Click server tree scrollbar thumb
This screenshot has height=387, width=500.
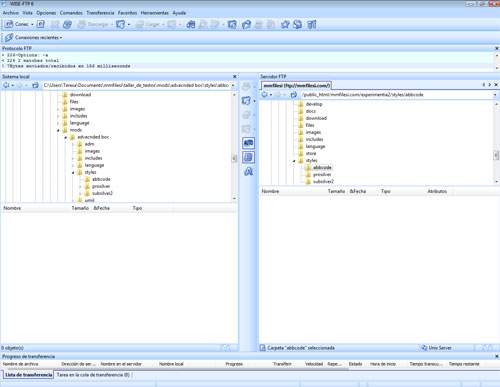496,155
